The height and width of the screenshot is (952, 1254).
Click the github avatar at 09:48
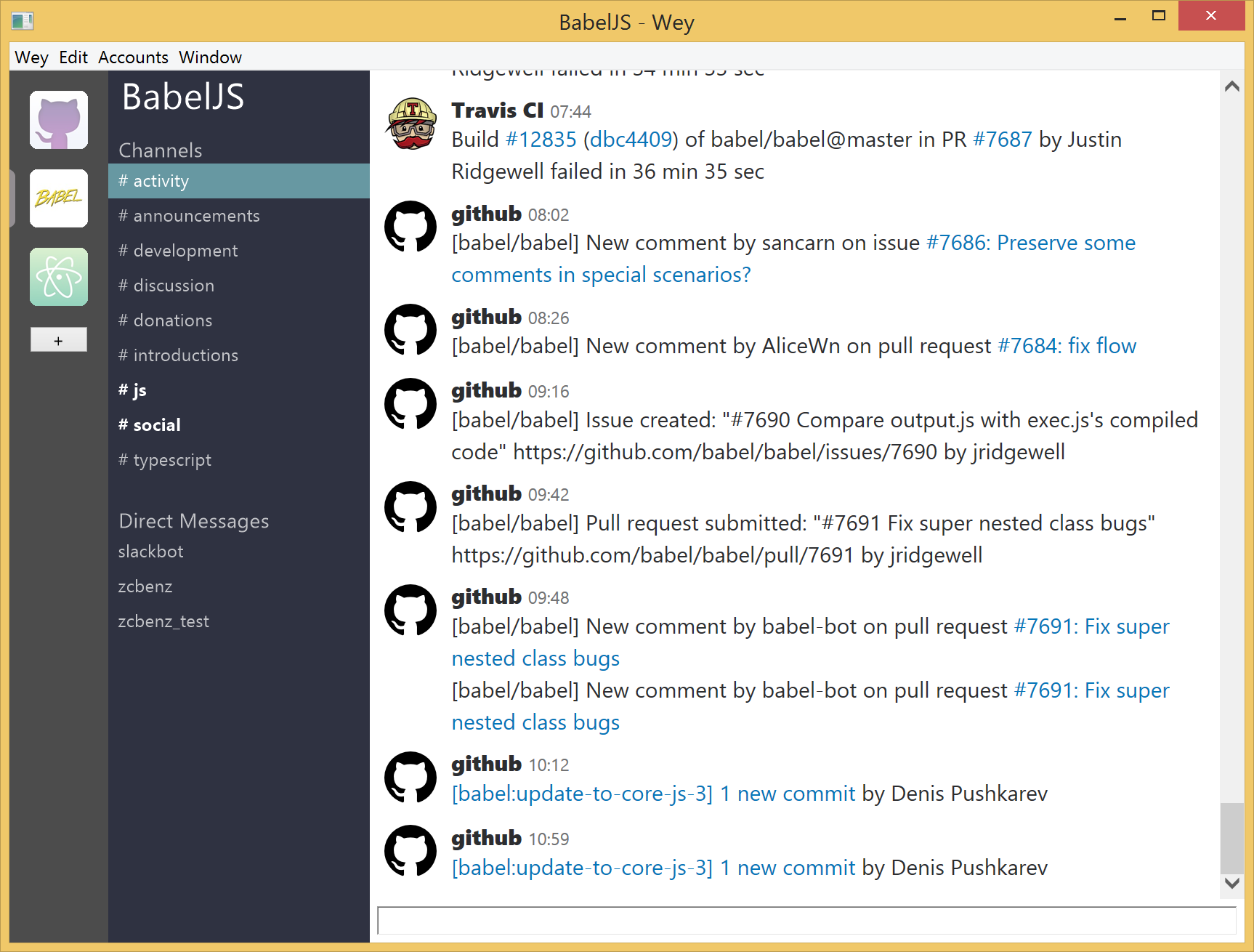click(x=411, y=610)
